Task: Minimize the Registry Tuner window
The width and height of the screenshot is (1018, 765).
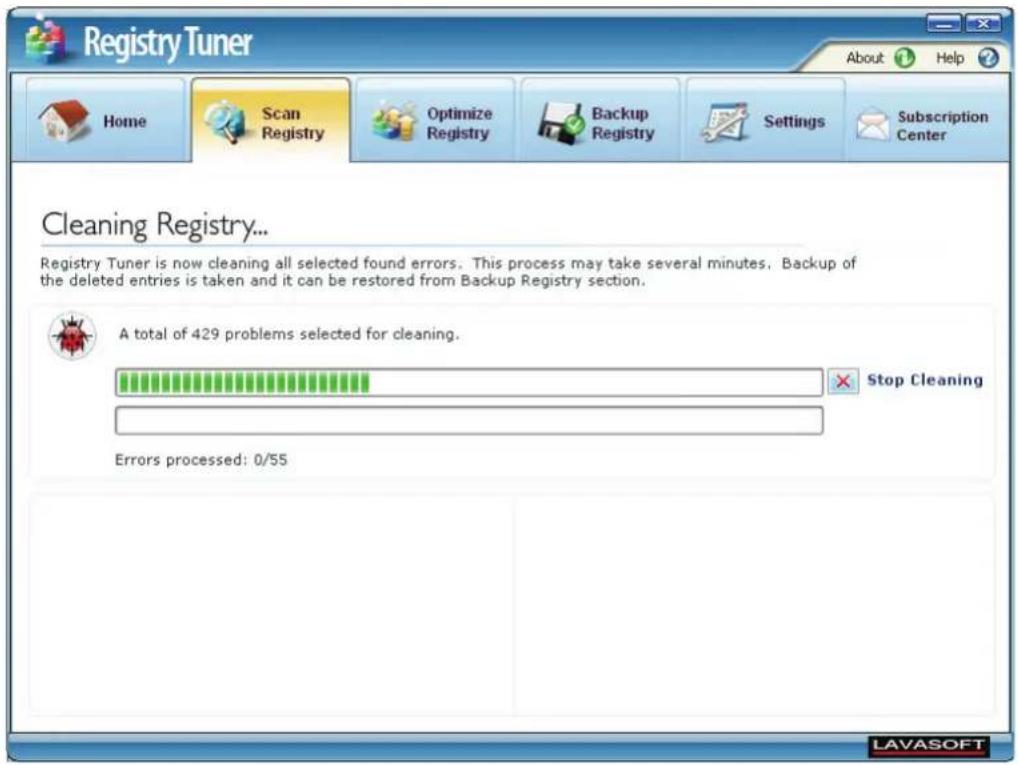Action: 943,24
